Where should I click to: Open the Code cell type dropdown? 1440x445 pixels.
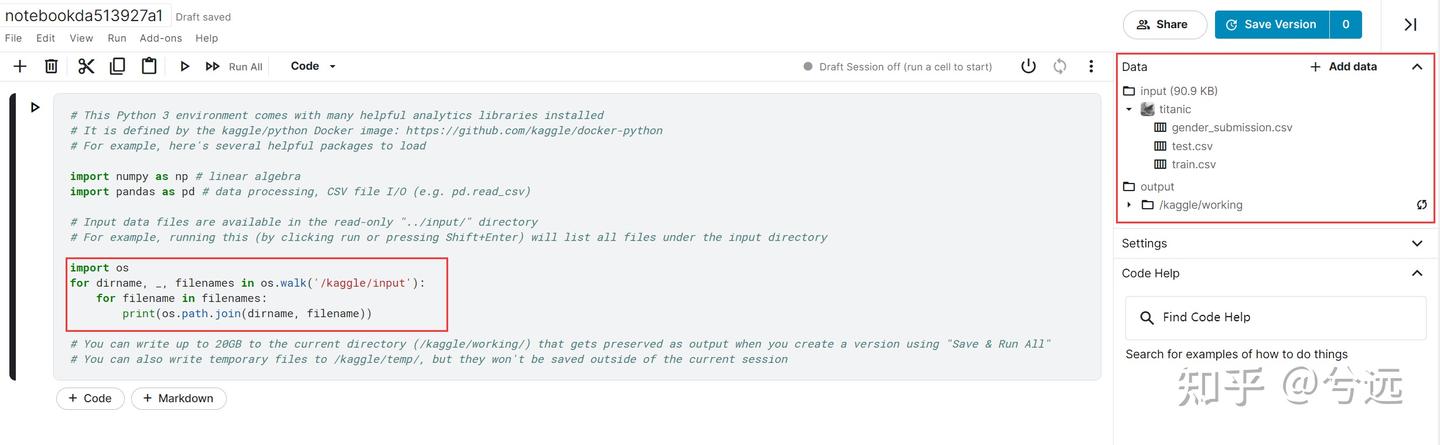tap(313, 66)
